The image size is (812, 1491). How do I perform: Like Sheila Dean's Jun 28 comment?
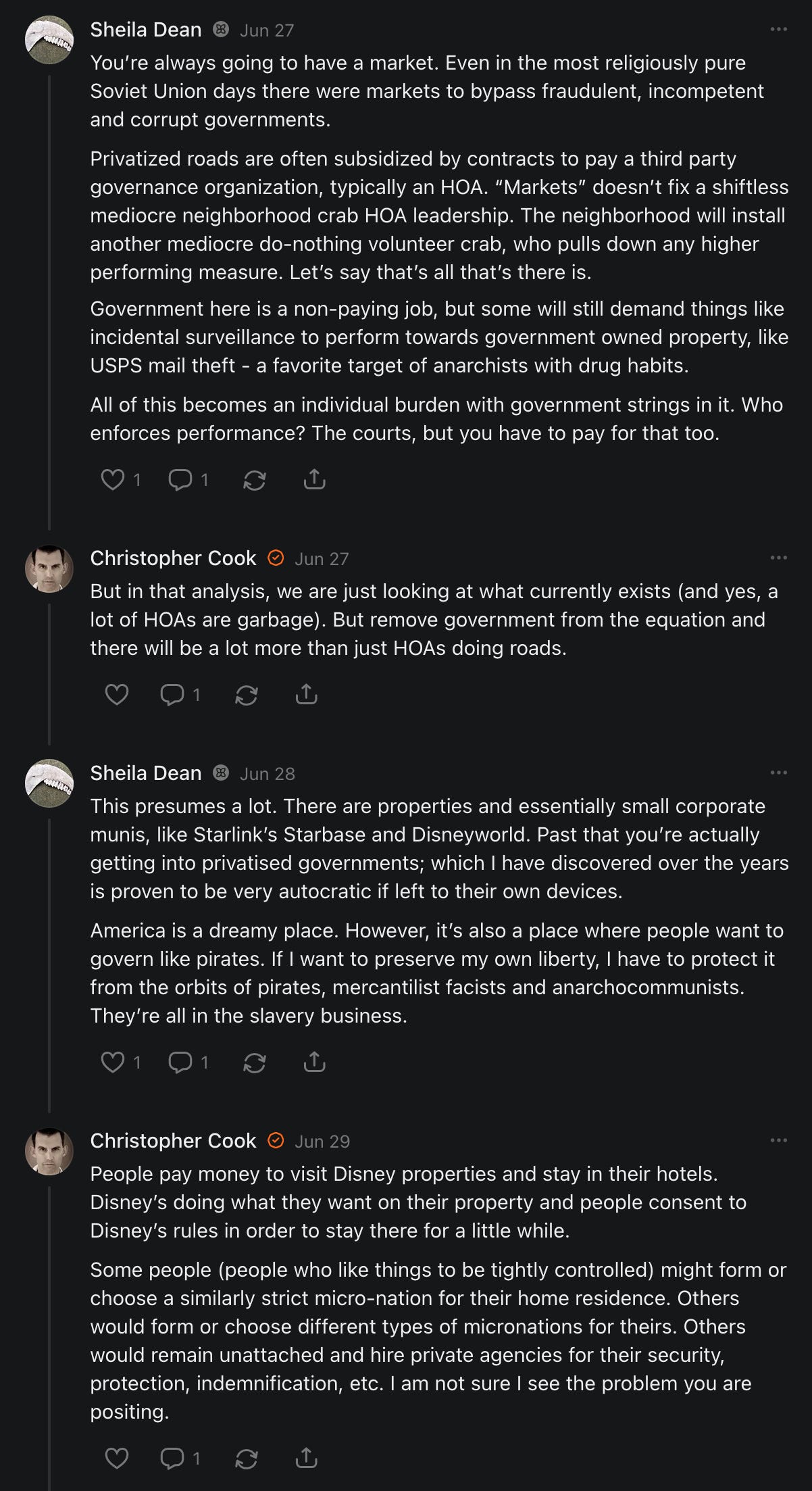113,1062
